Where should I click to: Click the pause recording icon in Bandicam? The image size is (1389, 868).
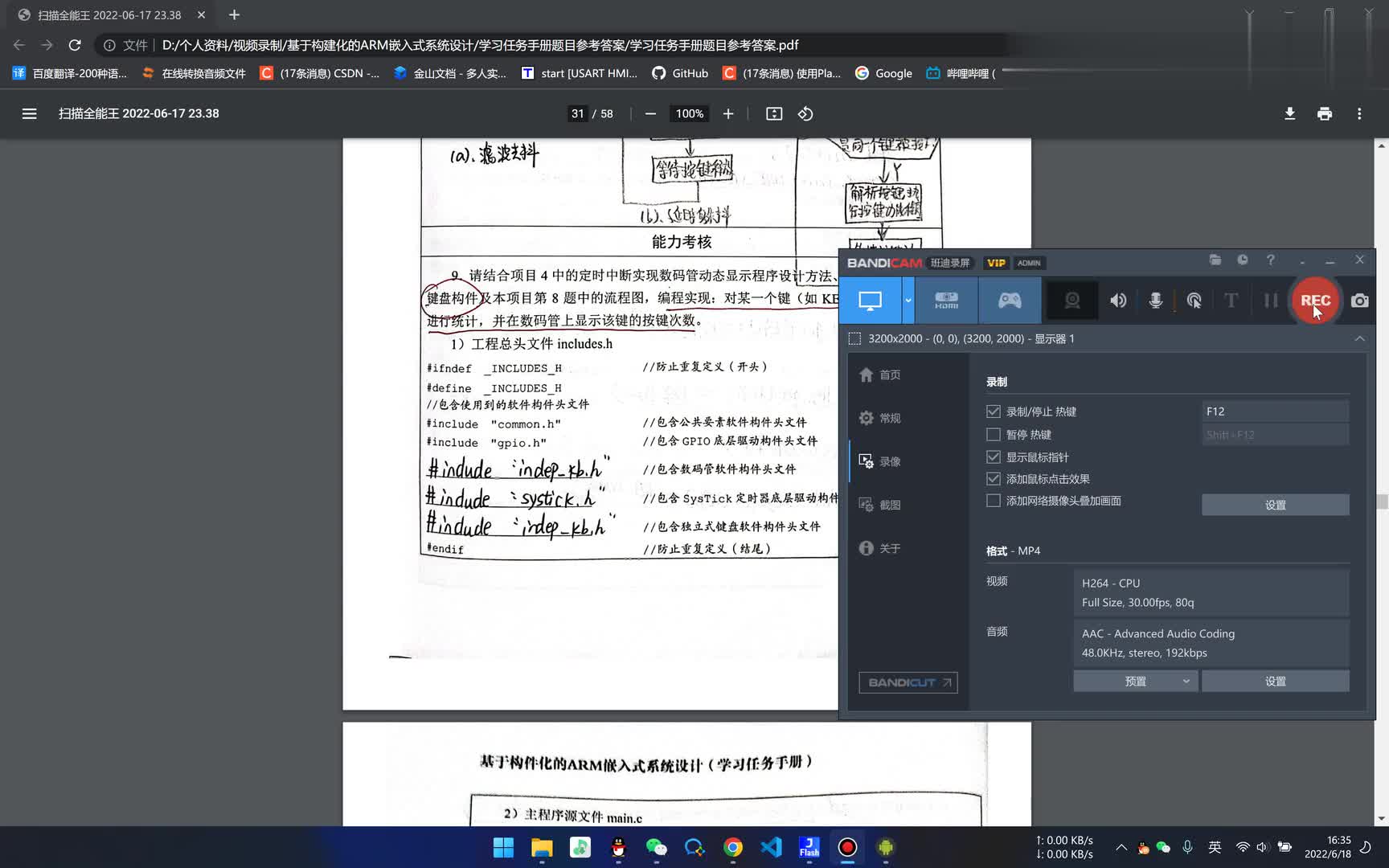tap(1270, 301)
